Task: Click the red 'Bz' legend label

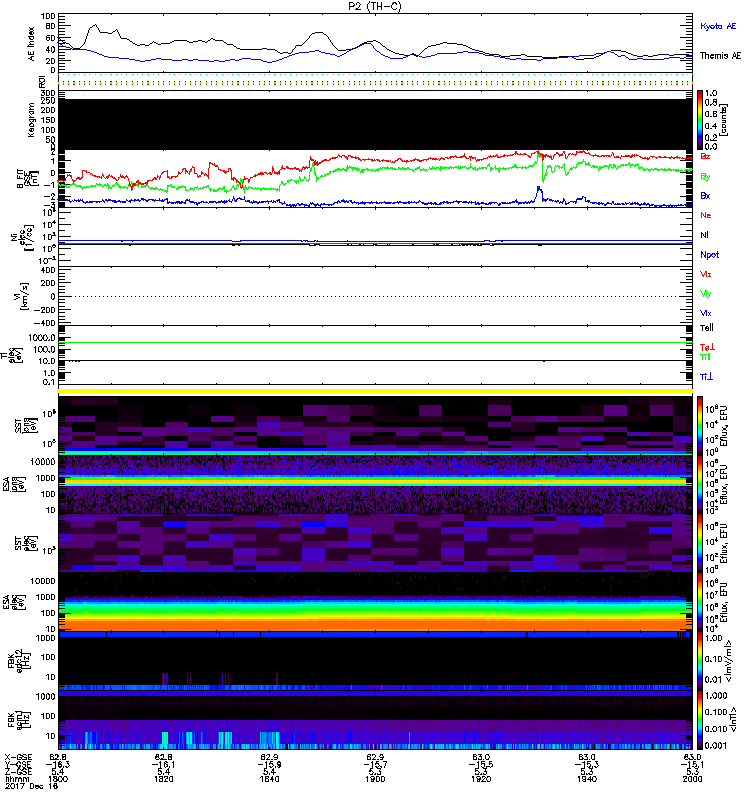Action: click(x=705, y=156)
